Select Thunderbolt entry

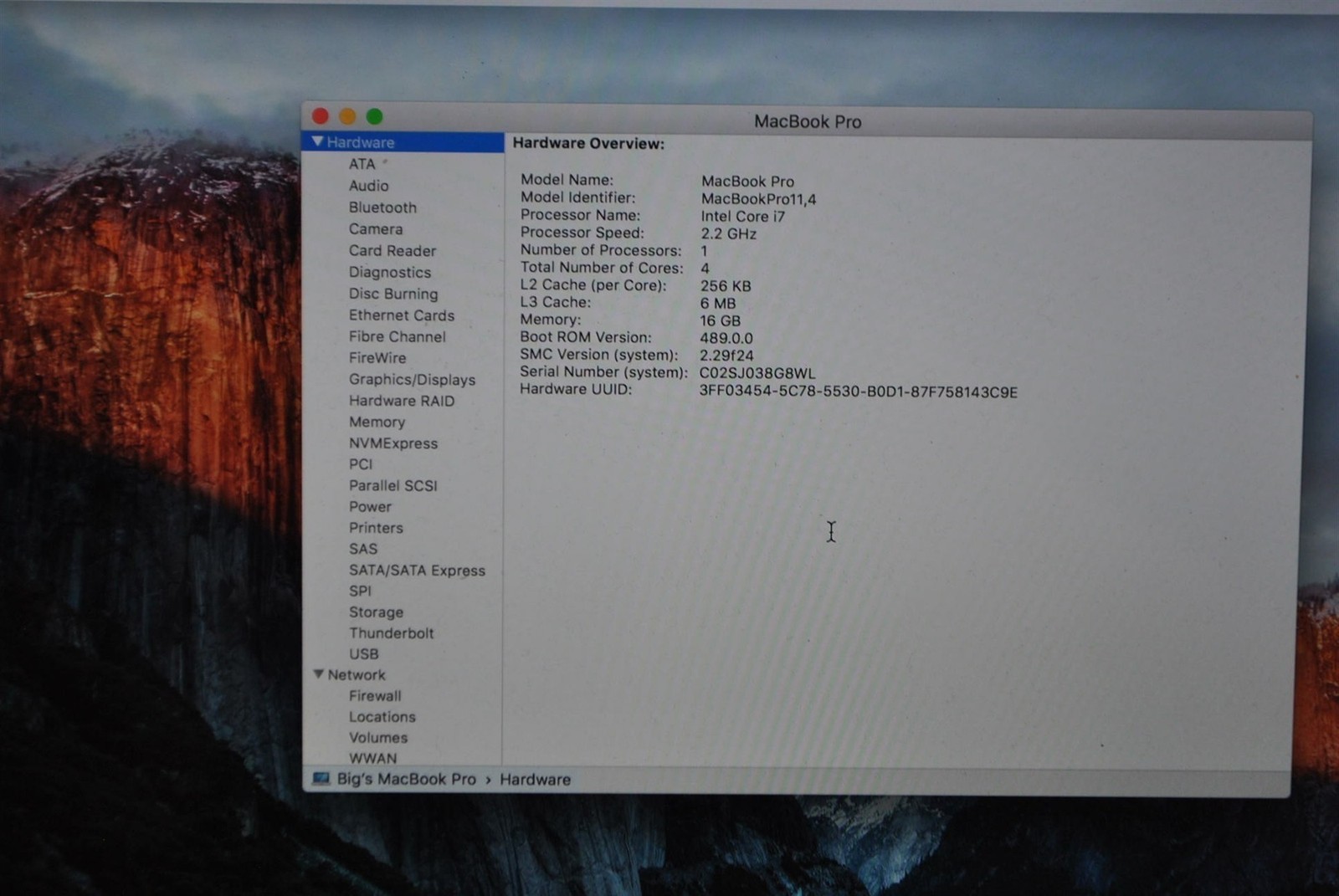click(x=392, y=633)
